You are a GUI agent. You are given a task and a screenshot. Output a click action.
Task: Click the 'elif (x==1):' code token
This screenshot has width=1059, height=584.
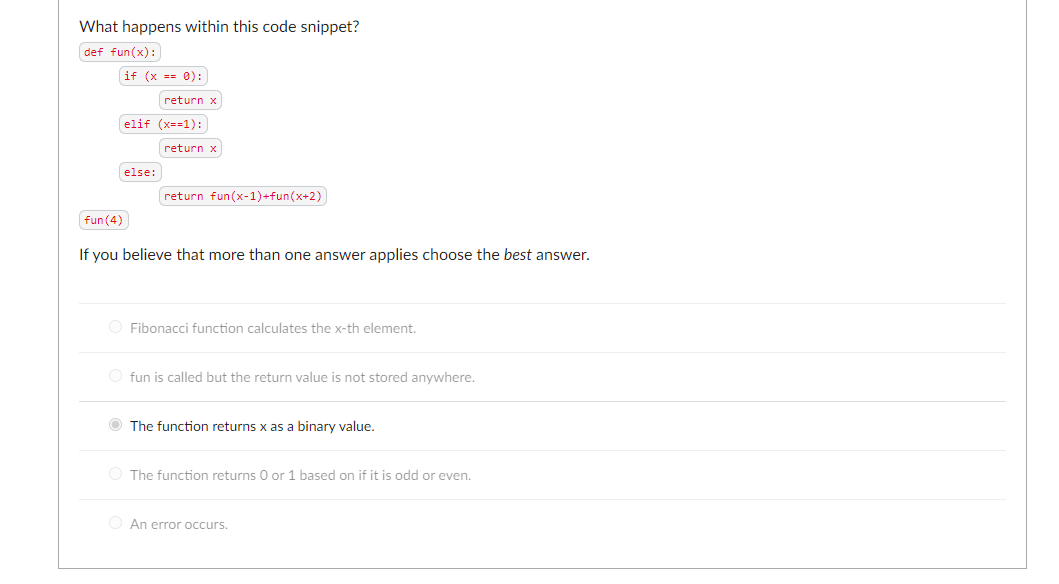tap(163, 123)
